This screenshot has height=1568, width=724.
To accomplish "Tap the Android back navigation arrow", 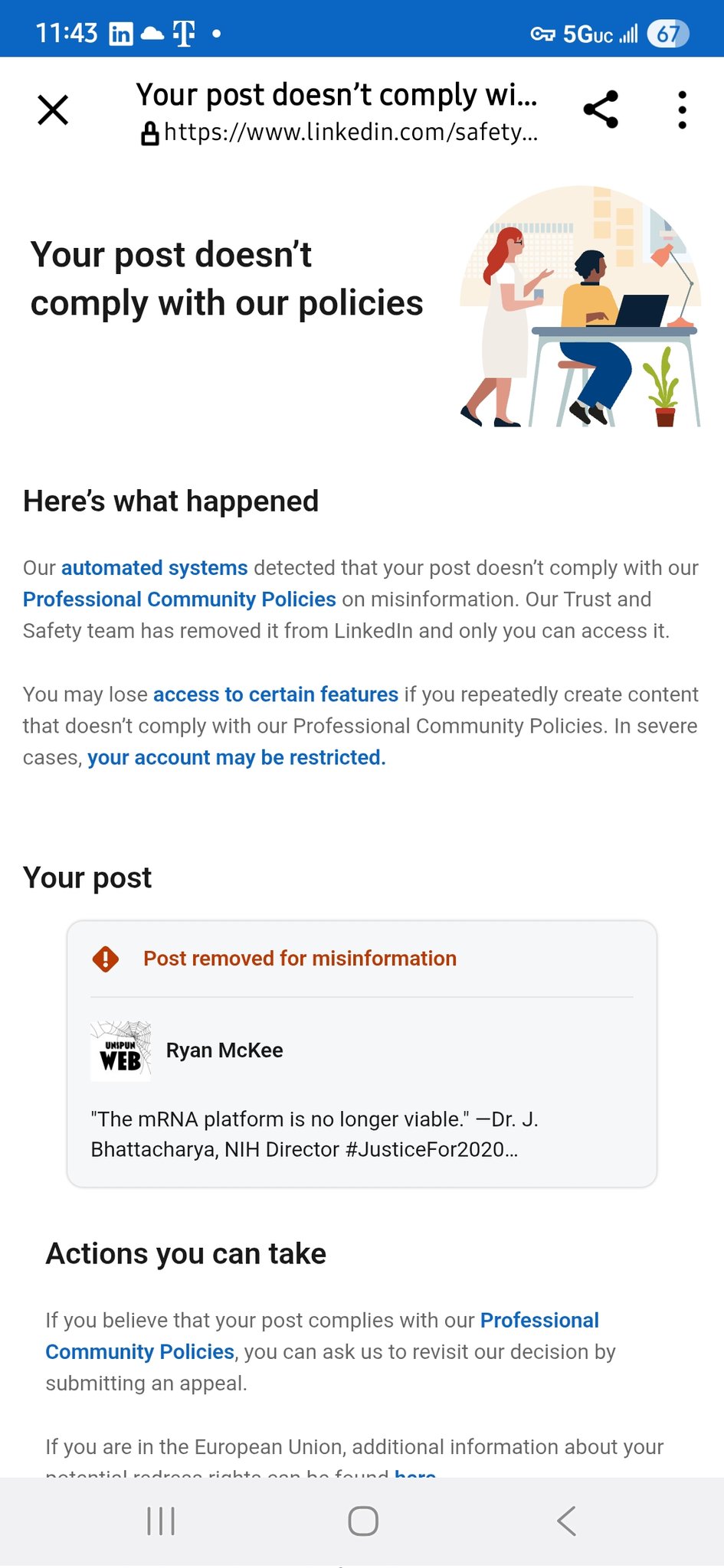I will pos(566,1521).
